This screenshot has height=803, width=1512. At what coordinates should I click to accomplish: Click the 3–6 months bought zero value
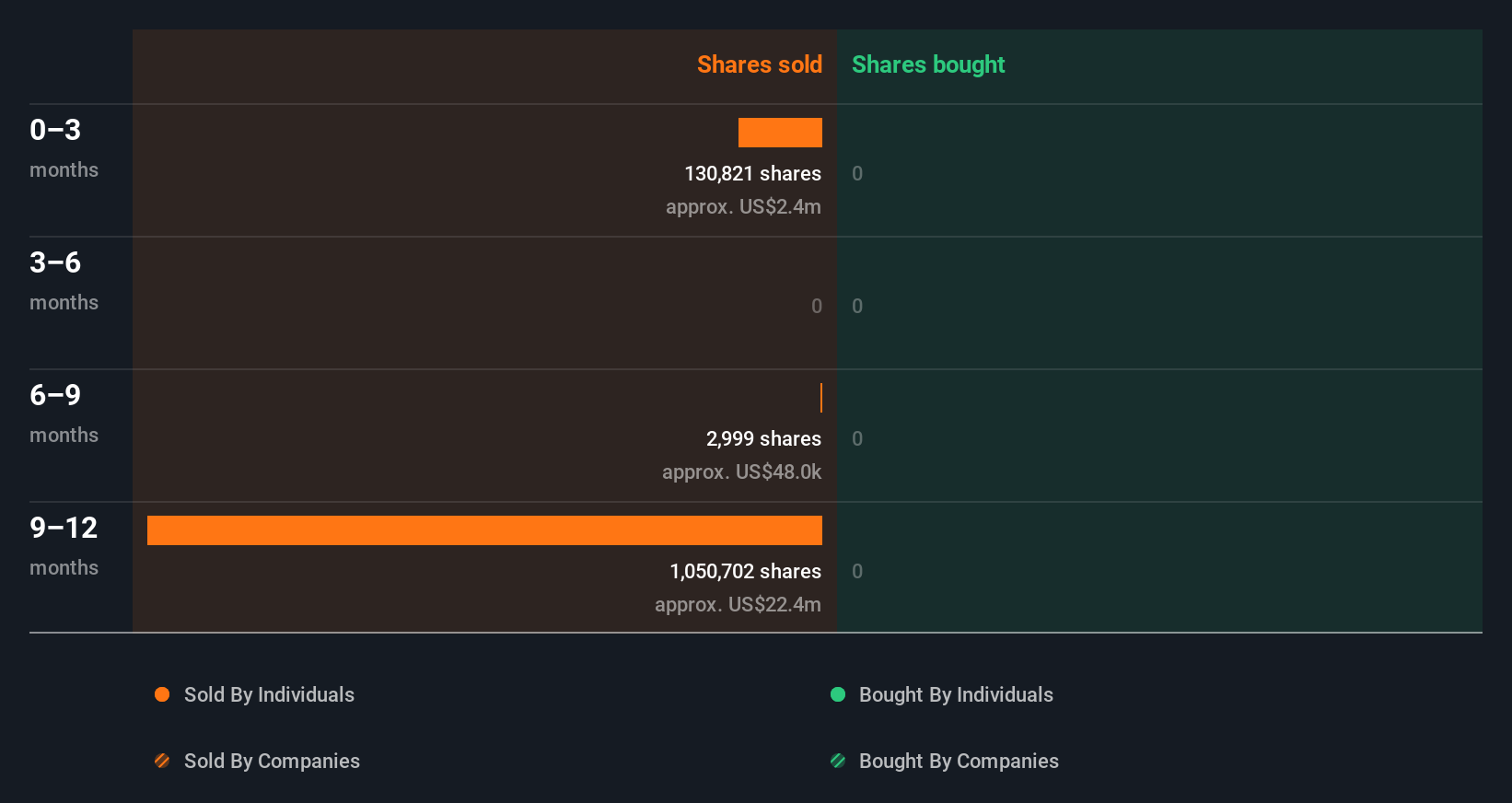click(857, 306)
